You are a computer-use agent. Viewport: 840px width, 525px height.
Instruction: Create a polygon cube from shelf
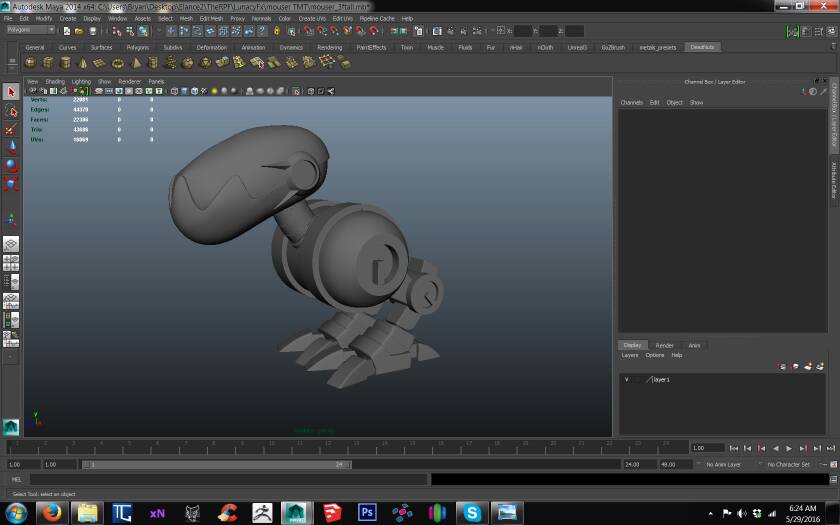point(48,63)
